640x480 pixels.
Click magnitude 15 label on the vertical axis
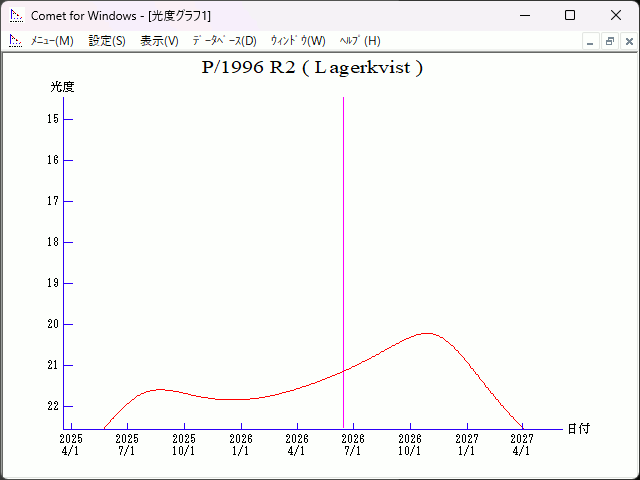point(53,119)
